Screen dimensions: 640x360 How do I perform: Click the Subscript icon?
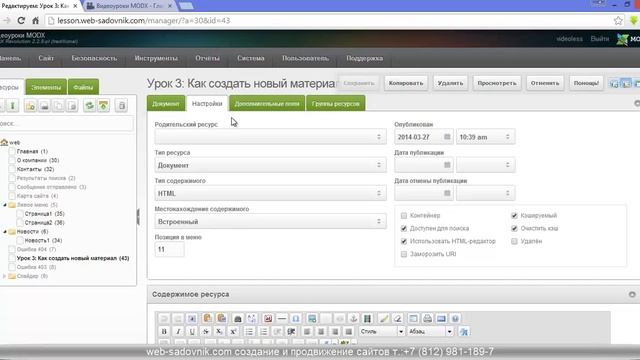click(219, 331)
